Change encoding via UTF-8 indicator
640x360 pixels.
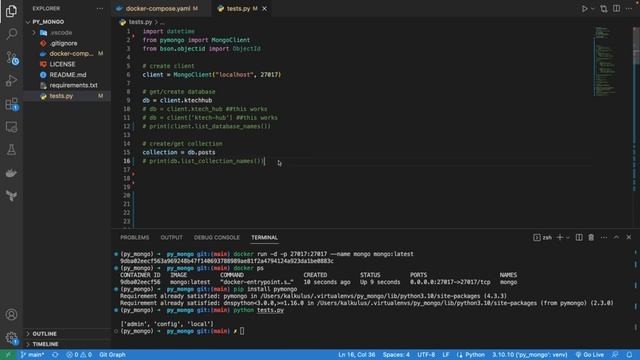(x=426, y=355)
